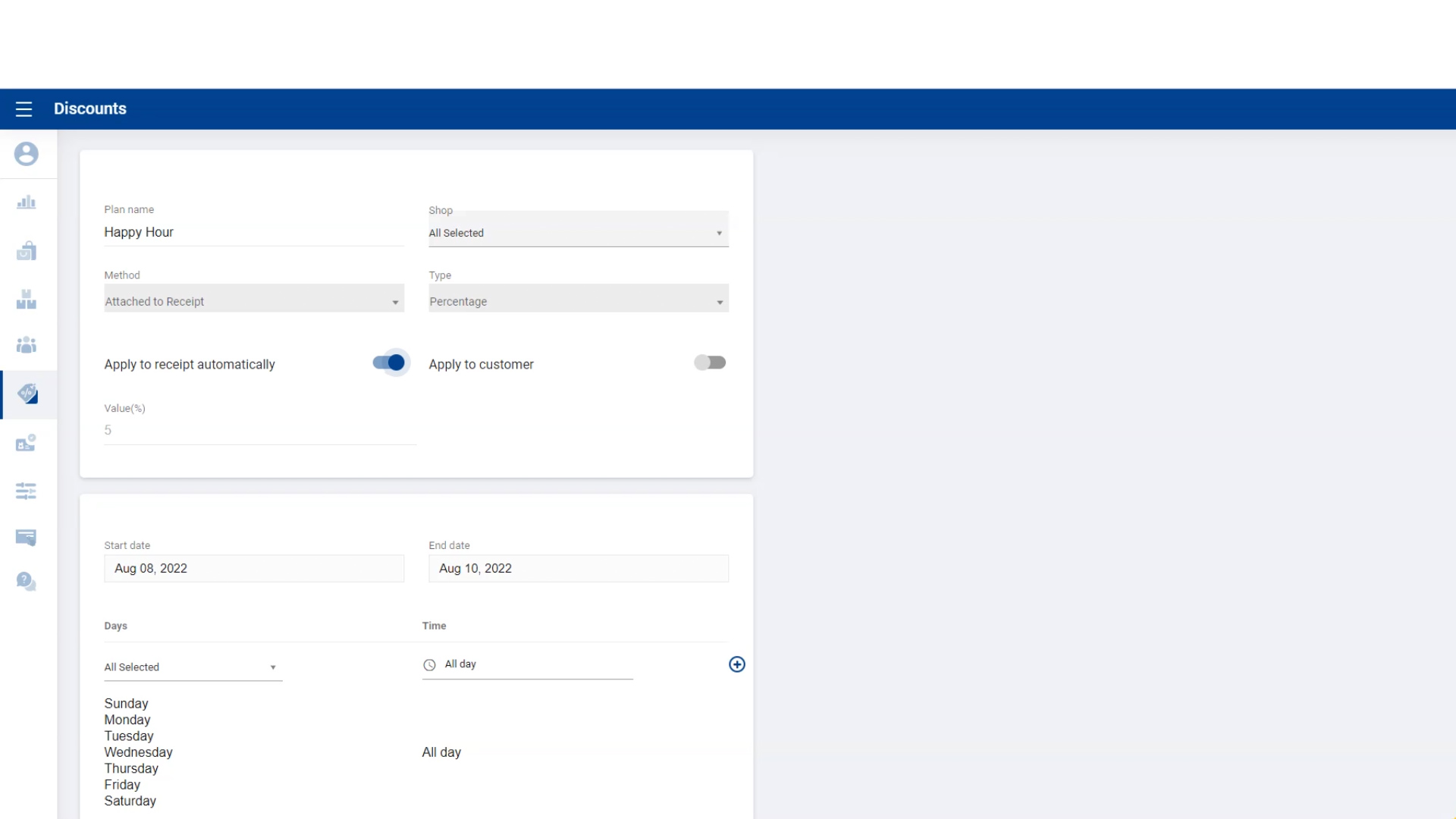Enable Apply to customer toggle
This screenshot has height=819, width=1456.
click(710, 363)
